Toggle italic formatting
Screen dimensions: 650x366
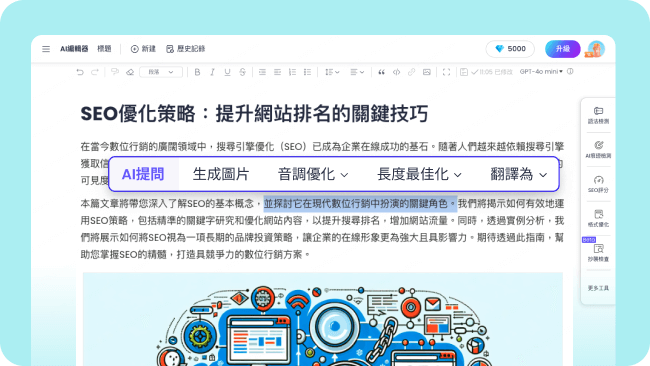[x=212, y=72]
